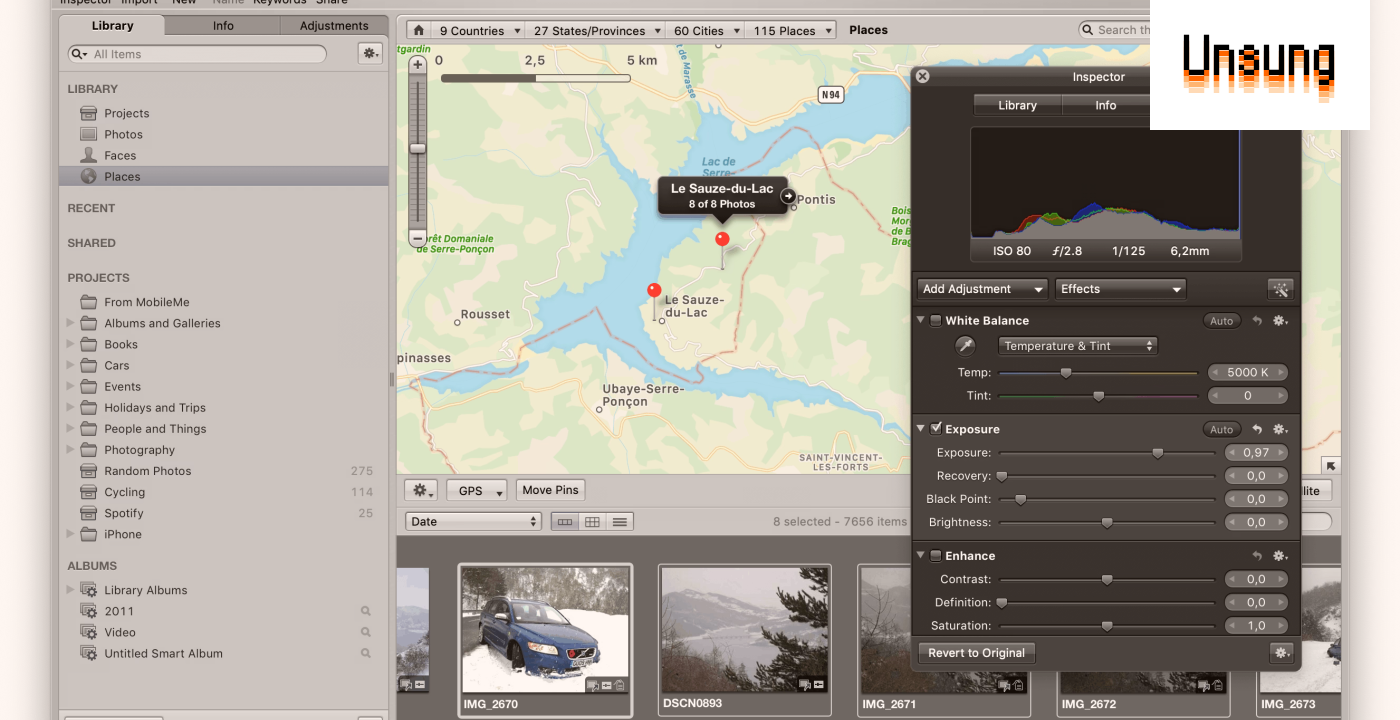Click the arrow on the Le Sauze-du-Lac label
The width and height of the screenshot is (1400, 720).
pos(788,196)
